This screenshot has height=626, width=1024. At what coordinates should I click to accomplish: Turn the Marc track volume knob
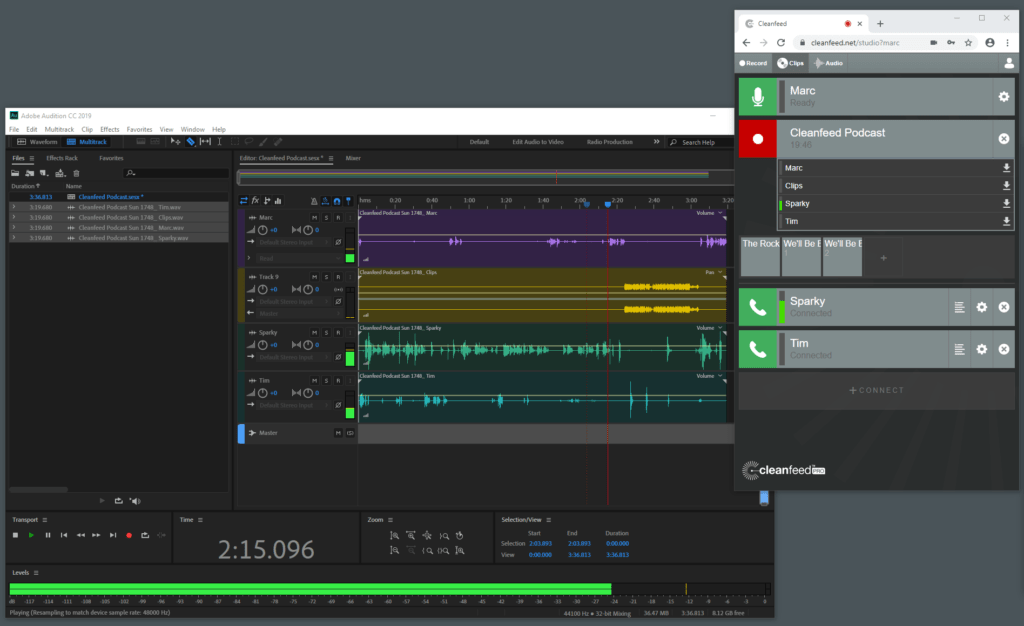pos(262,229)
